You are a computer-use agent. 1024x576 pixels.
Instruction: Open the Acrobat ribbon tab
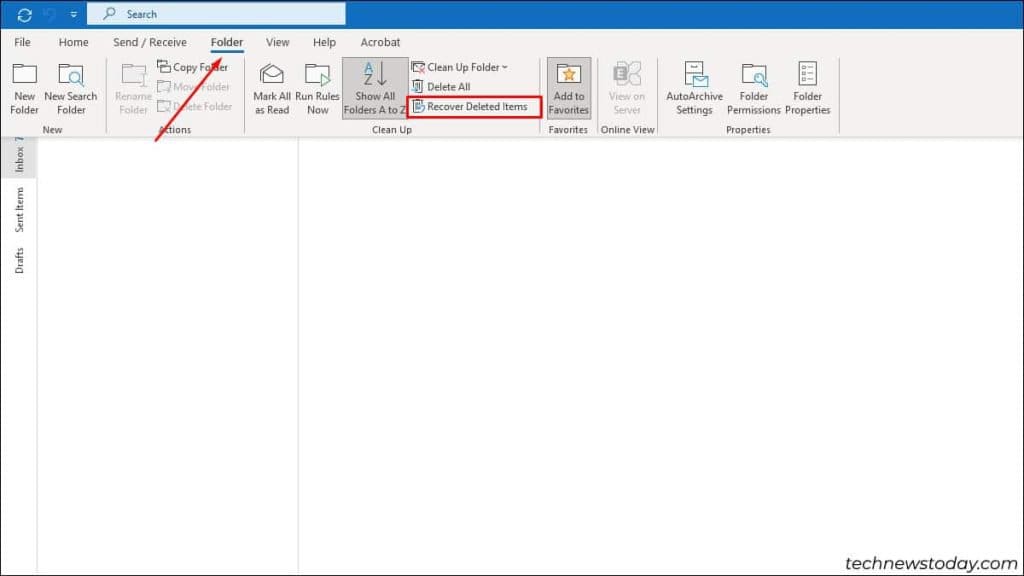coord(380,42)
